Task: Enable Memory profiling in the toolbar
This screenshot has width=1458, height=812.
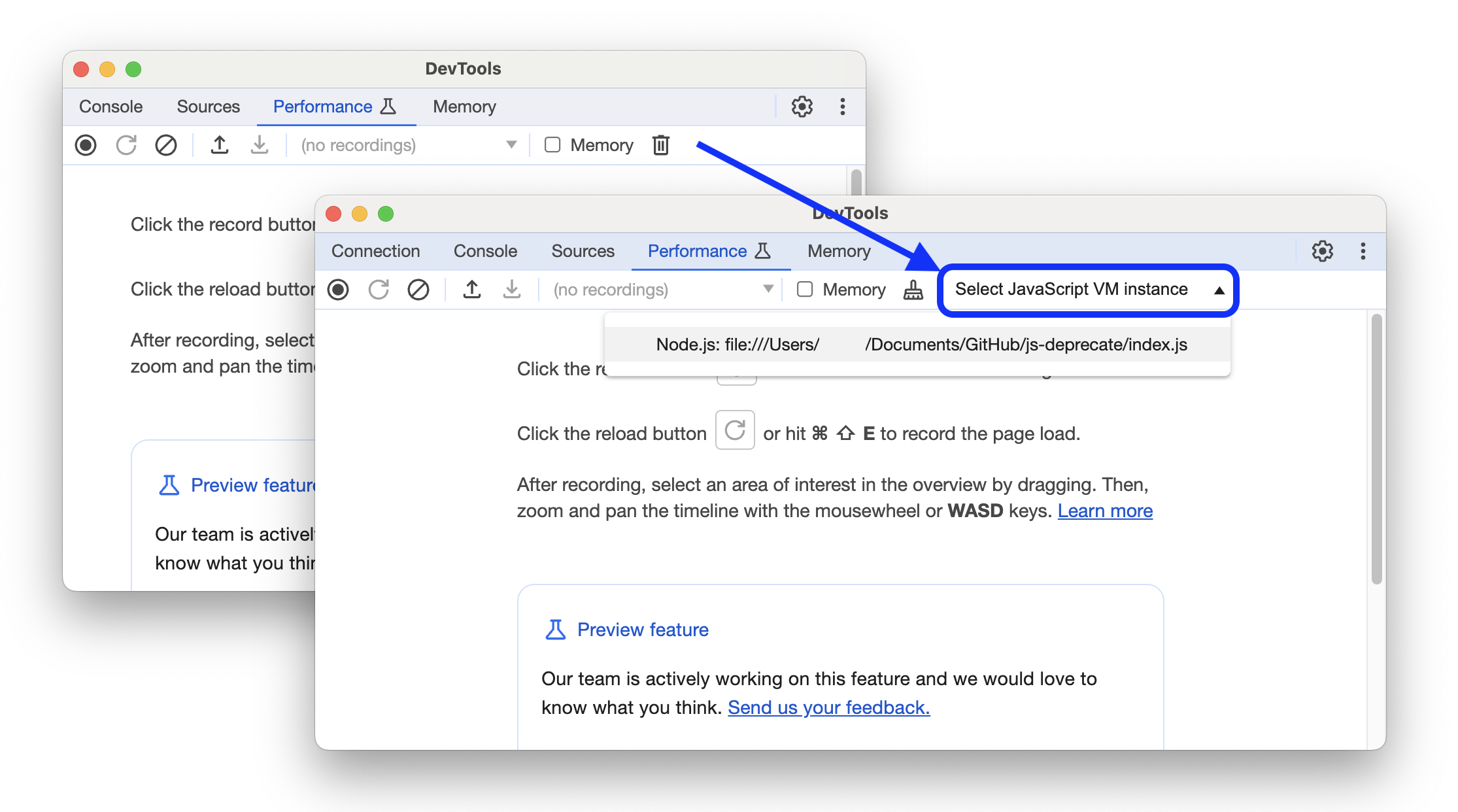Action: point(804,290)
